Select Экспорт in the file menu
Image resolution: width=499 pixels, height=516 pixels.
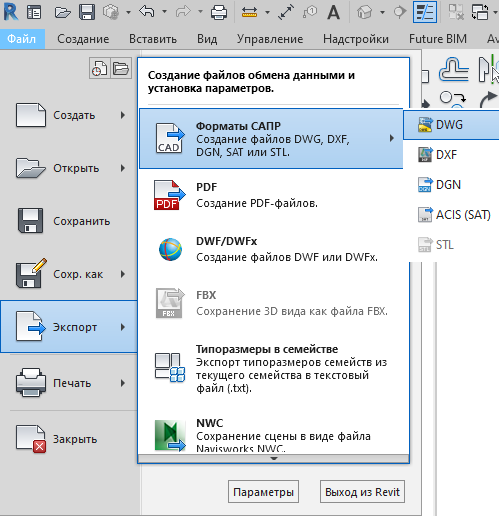click(x=68, y=327)
